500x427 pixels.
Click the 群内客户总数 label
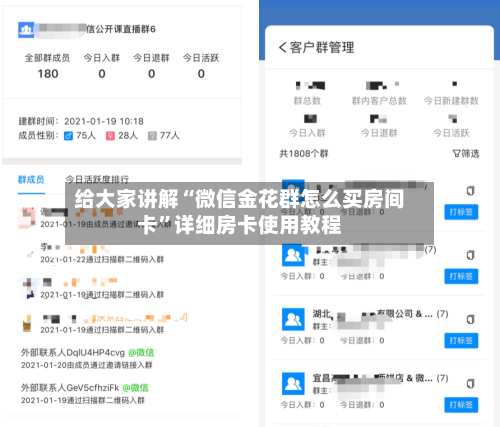[379, 101]
